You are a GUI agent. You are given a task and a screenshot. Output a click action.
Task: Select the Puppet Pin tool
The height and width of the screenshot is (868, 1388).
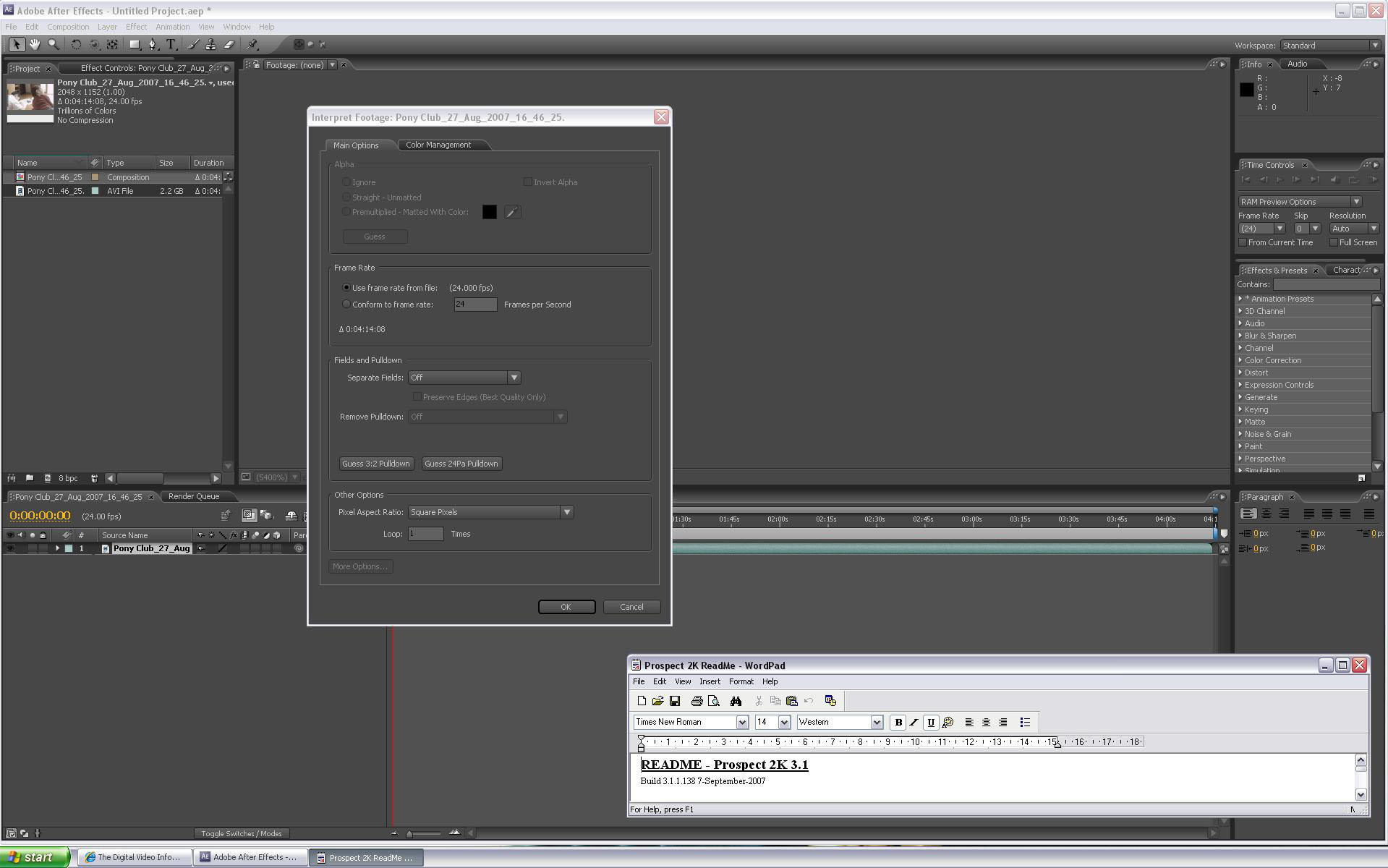click(x=252, y=45)
